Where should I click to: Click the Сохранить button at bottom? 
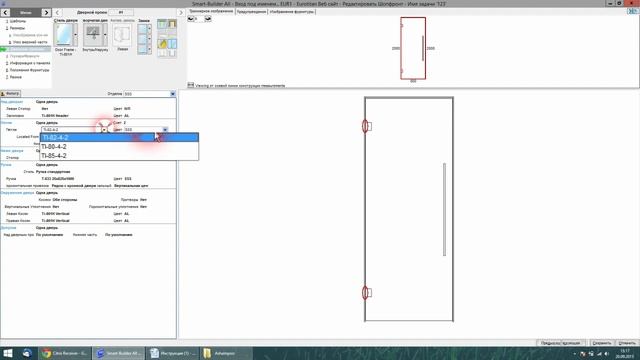click(x=602, y=343)
